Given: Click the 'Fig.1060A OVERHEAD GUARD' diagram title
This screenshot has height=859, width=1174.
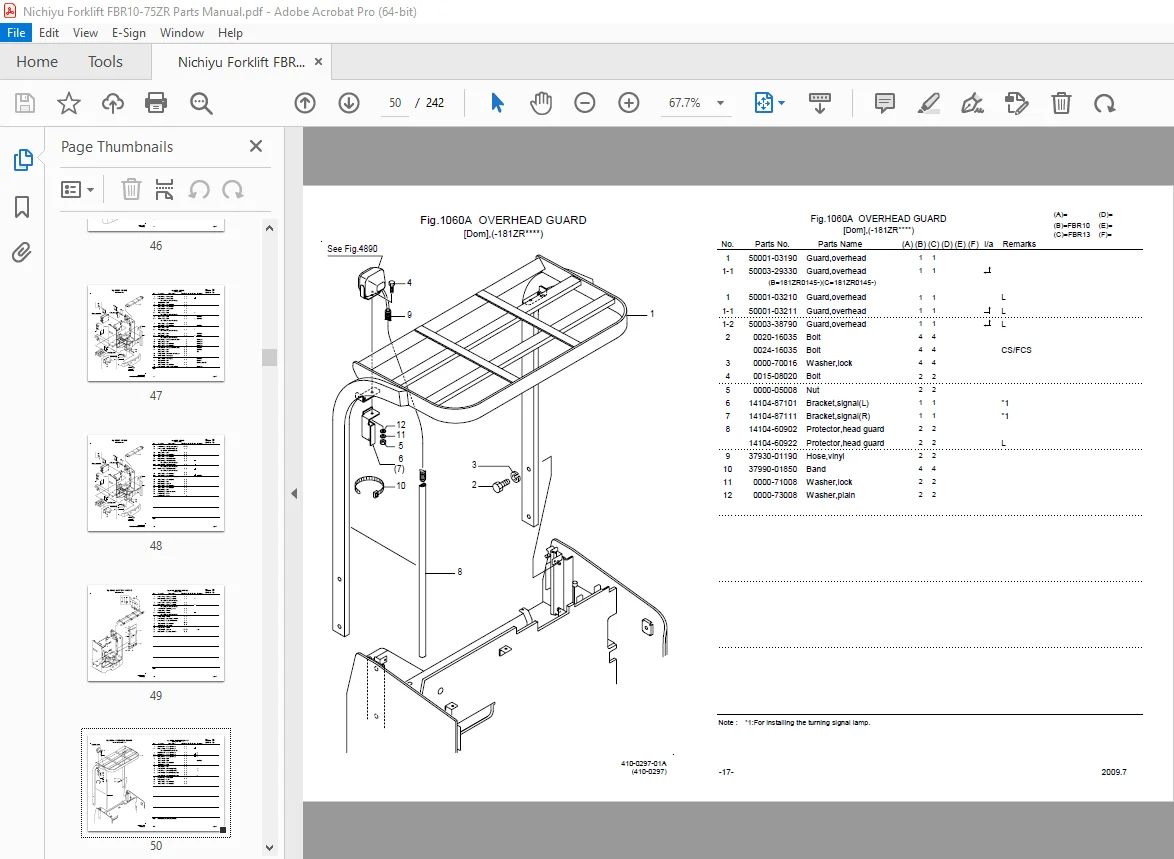Looking at the screenshot, I should tap(503, 220).
